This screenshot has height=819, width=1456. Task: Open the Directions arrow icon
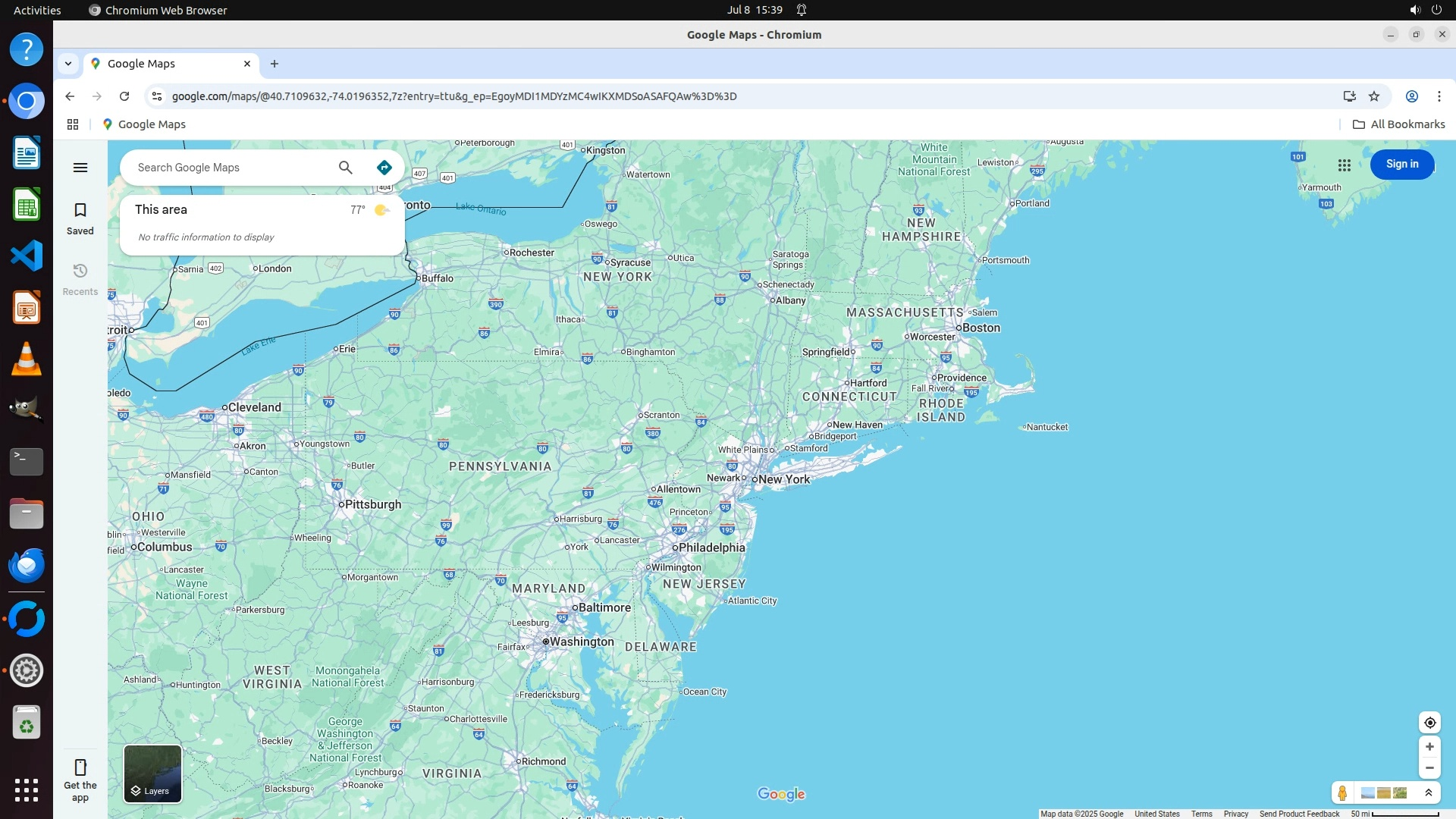(384, 168)
